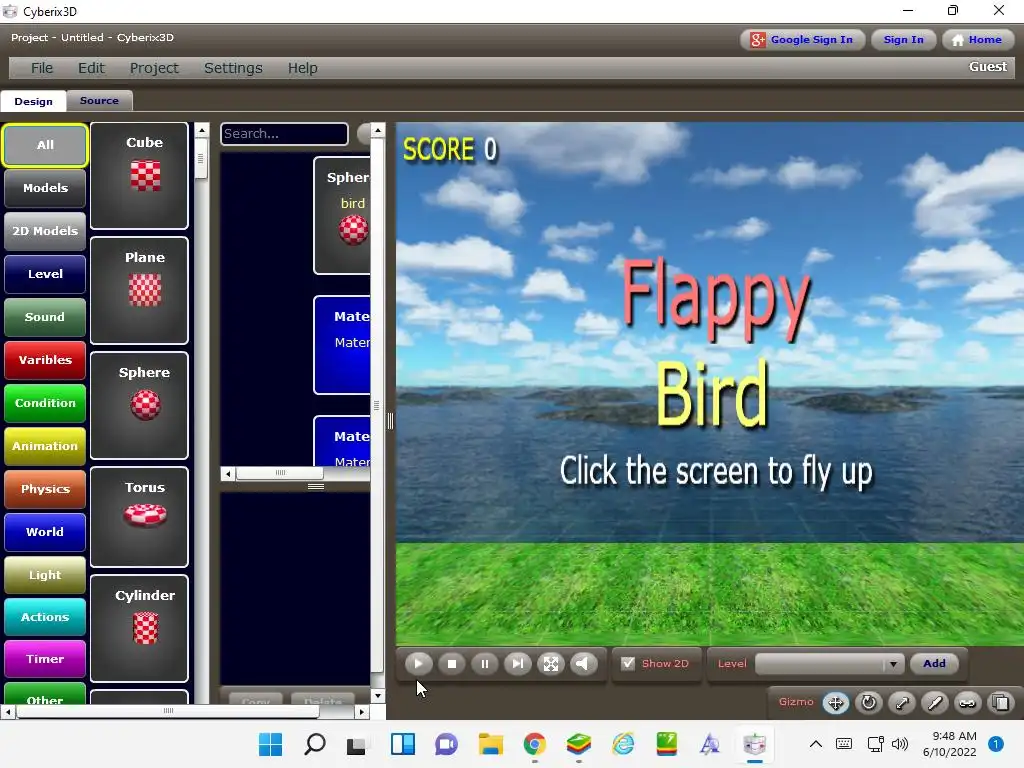Open the Level dropdown
Screen dimensions: 1024x768
(x=829, y=664)
